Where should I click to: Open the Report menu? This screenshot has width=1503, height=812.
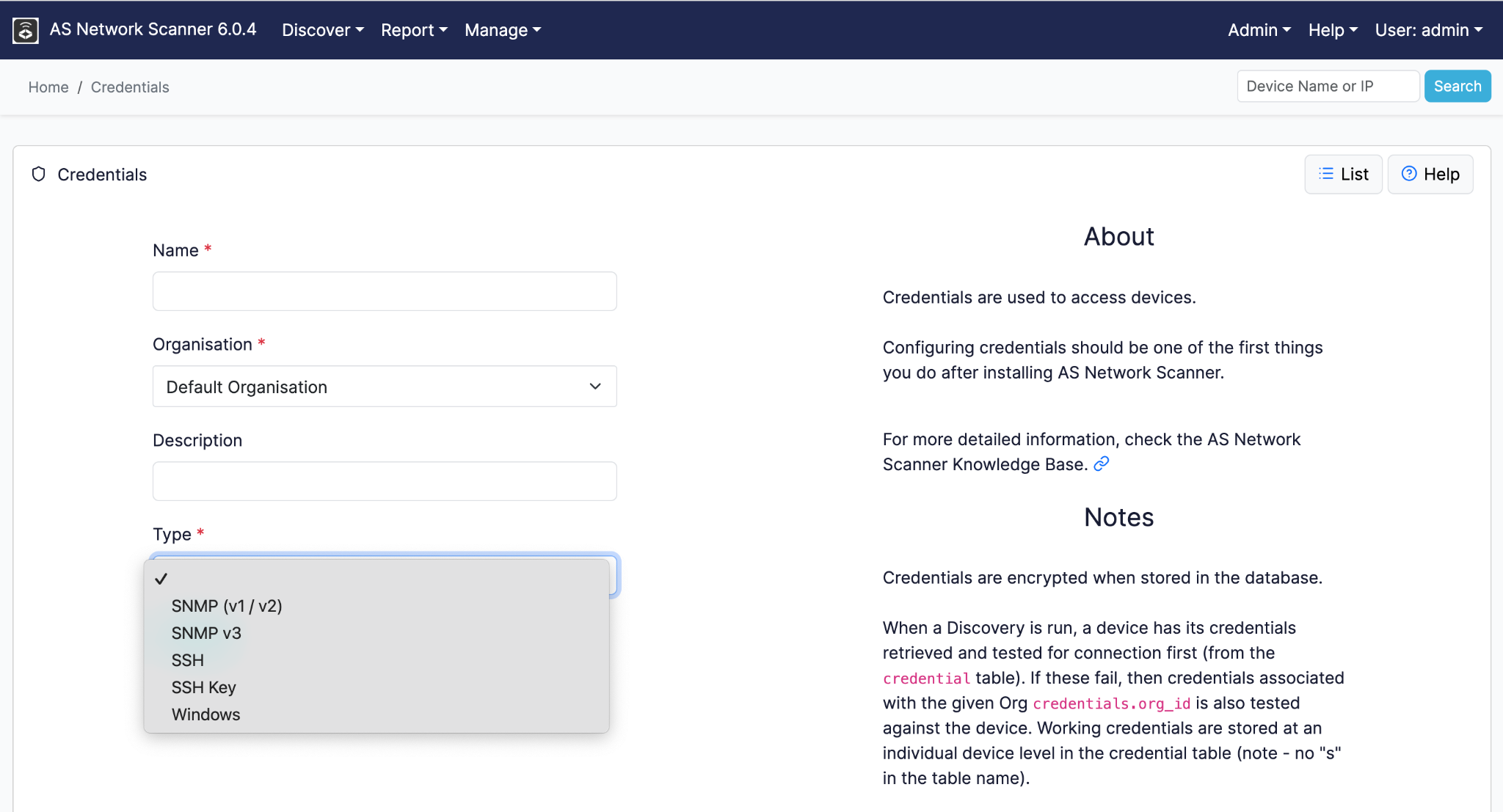[x=414, y=30]
